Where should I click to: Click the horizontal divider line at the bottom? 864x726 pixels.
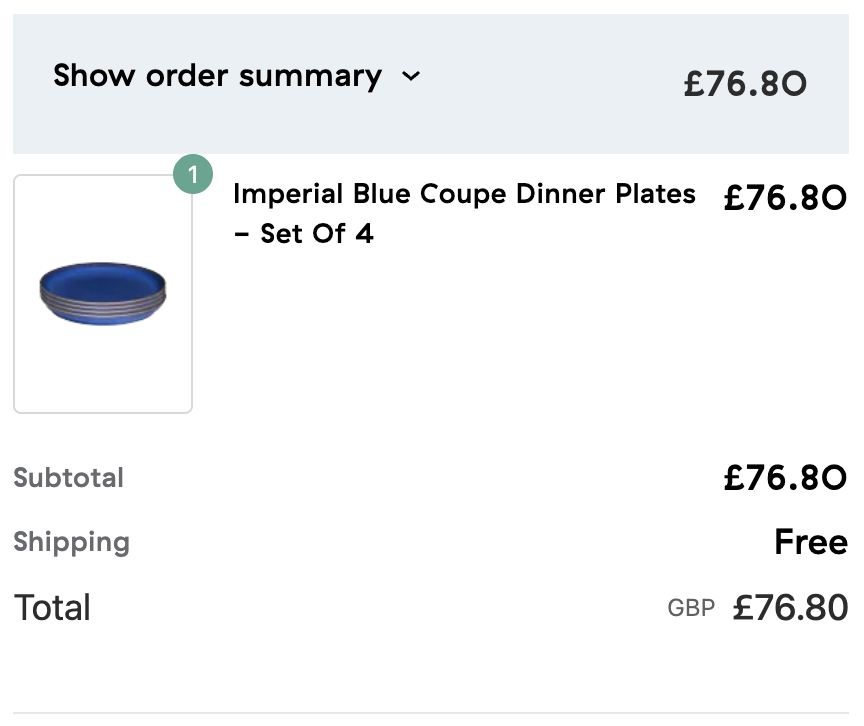click(431, 714)
